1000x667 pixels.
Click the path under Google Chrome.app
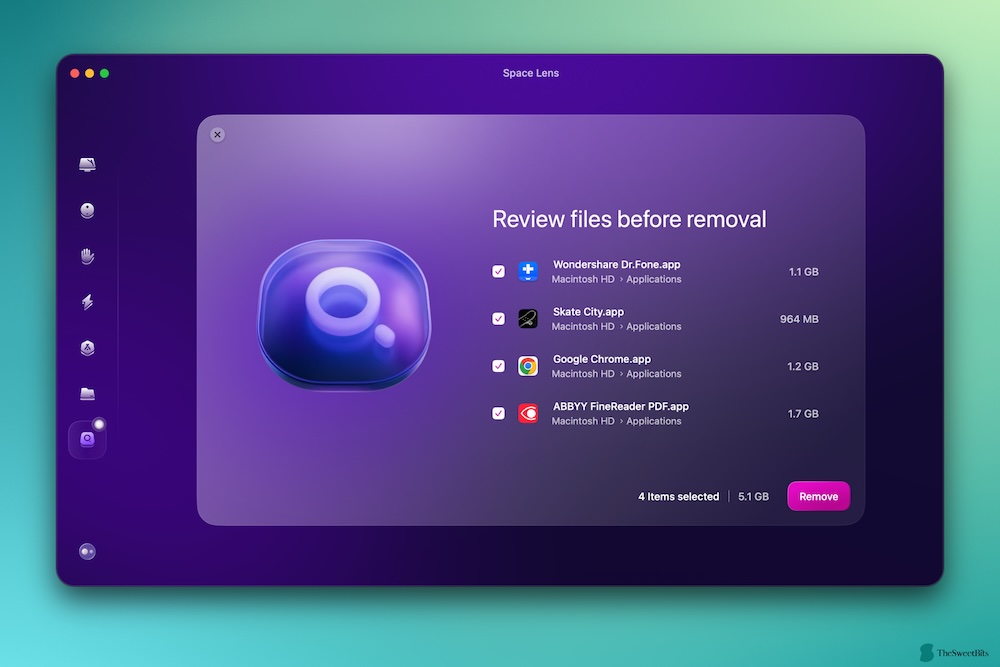click(x=616, y=374)
